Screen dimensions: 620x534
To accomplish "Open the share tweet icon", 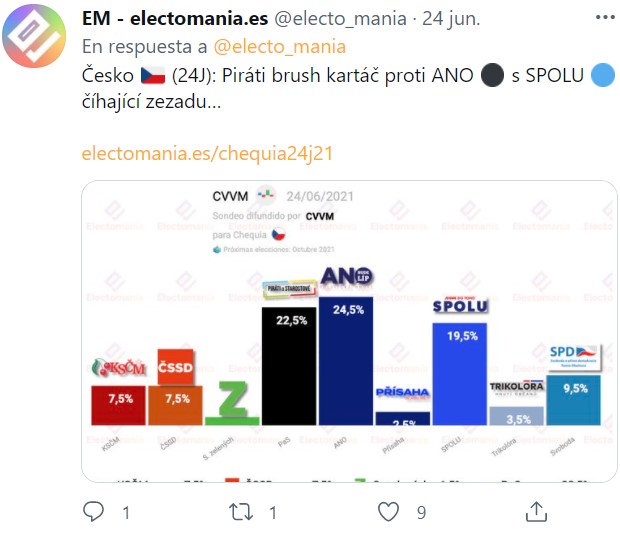I will pos(537,512).
